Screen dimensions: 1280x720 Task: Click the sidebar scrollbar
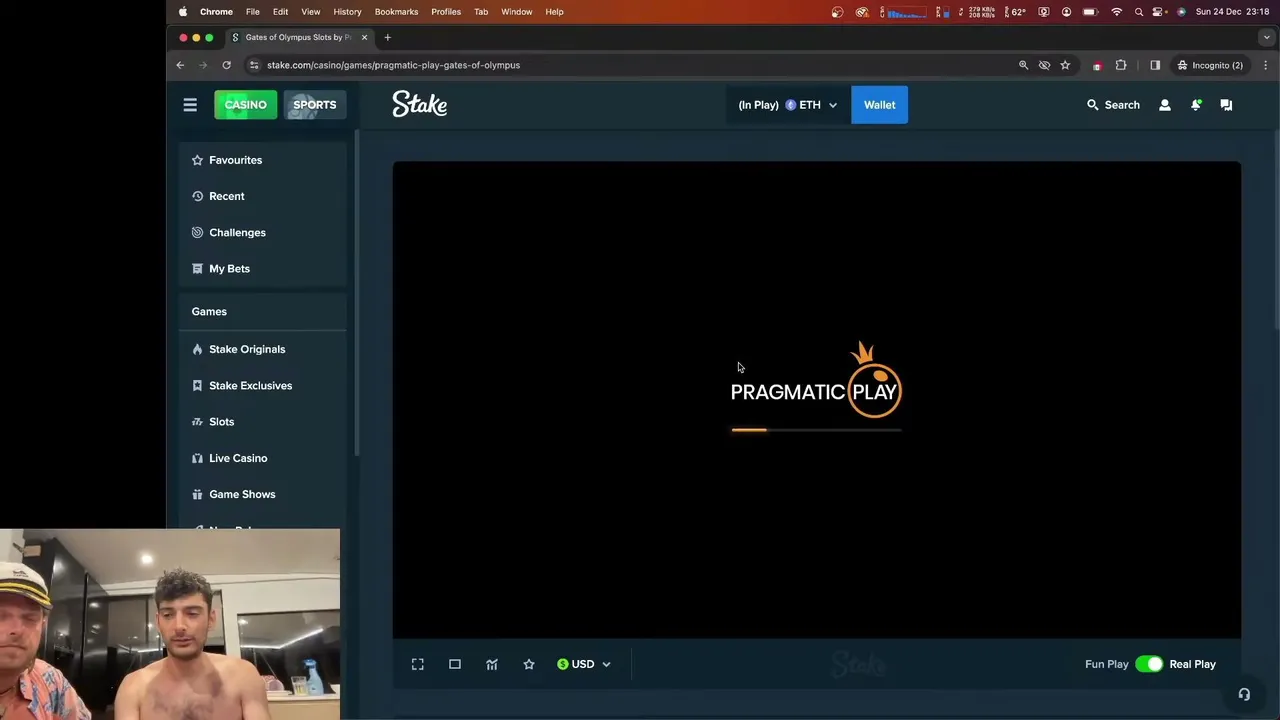pyautogui.click(x=357, y=293)
